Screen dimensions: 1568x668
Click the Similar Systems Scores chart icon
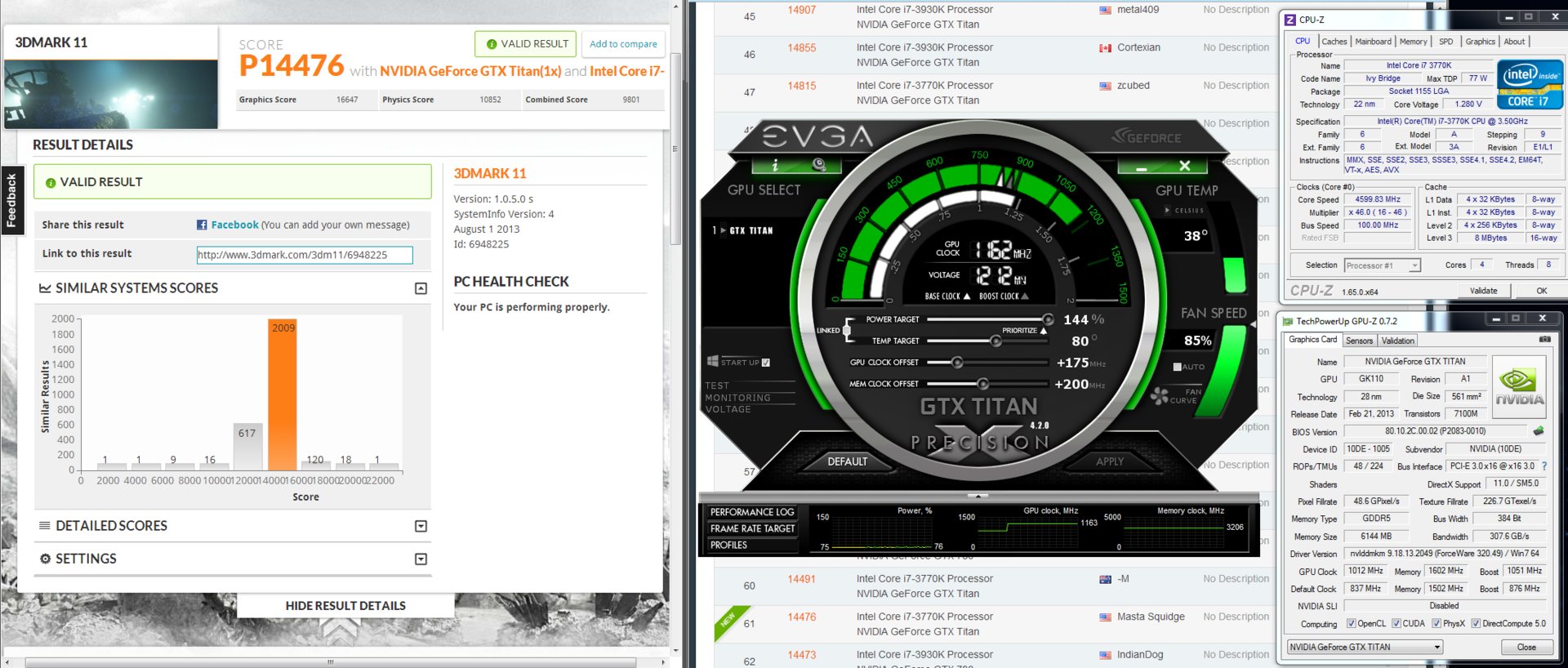tap(45, 288)
